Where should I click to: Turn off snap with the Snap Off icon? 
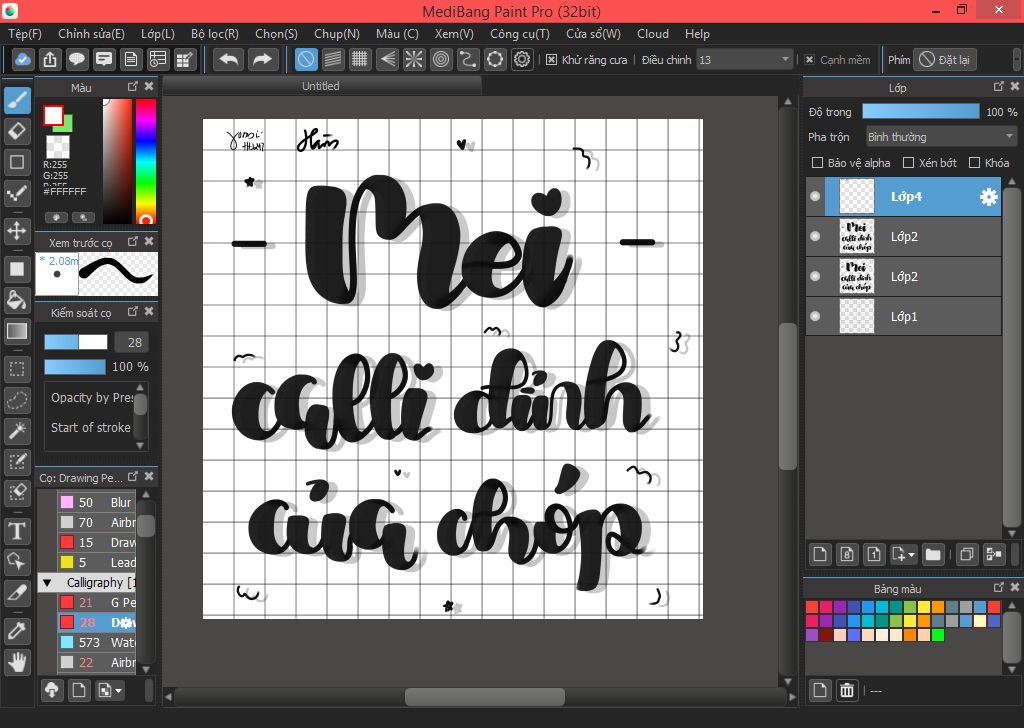pos(306,59)
